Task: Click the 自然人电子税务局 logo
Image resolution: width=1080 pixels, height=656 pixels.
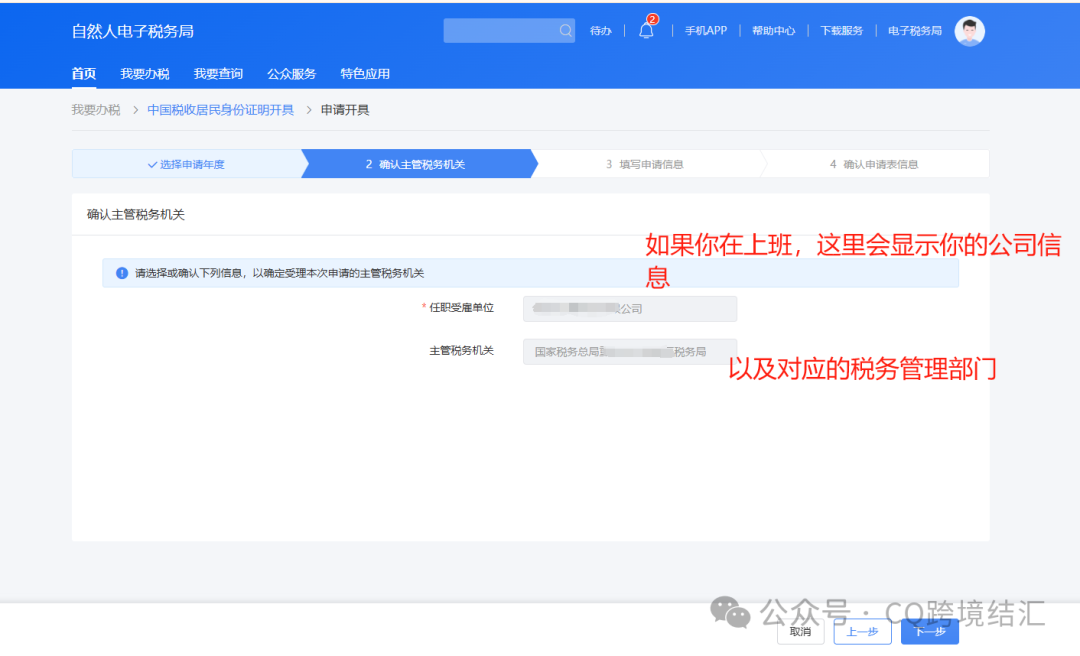Action: (x=131, y=31)
